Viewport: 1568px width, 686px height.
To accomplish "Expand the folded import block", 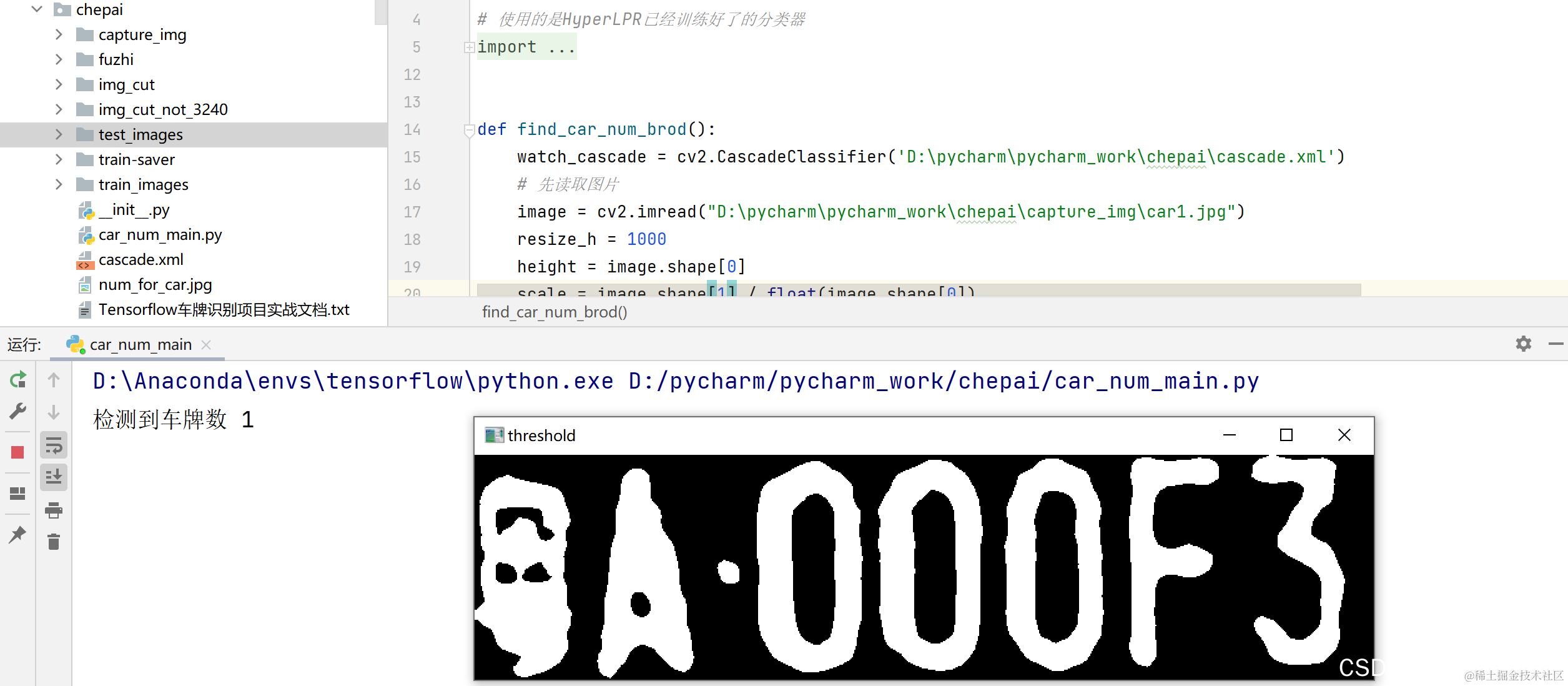I will click(469, 47).
